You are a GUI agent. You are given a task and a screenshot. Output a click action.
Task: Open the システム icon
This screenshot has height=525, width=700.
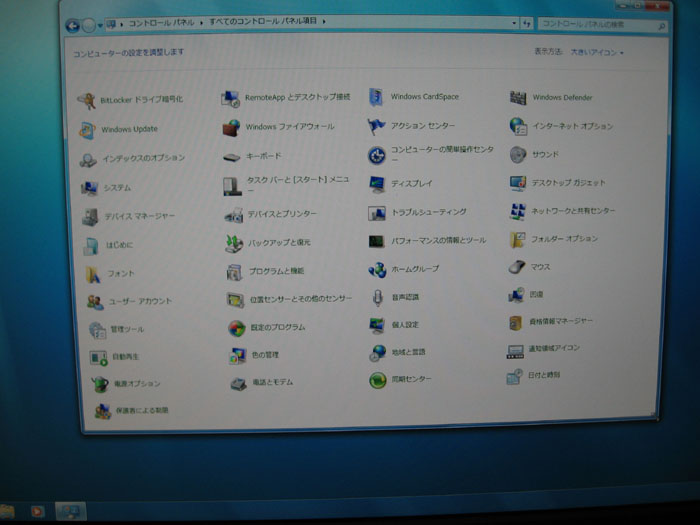[x=90, y=188]
